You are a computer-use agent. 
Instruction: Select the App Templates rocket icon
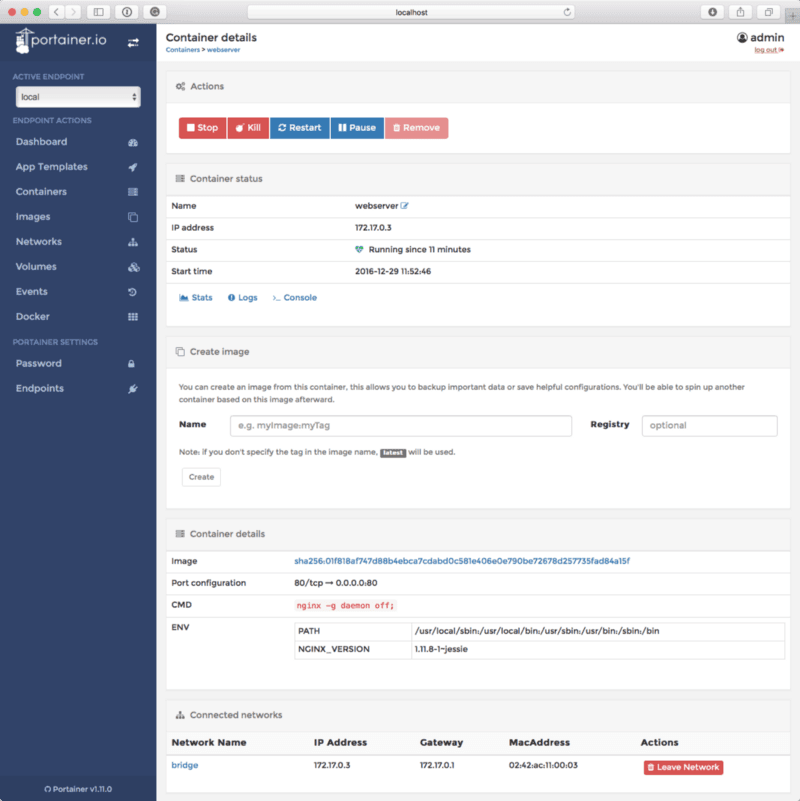(x=133, y=166)
